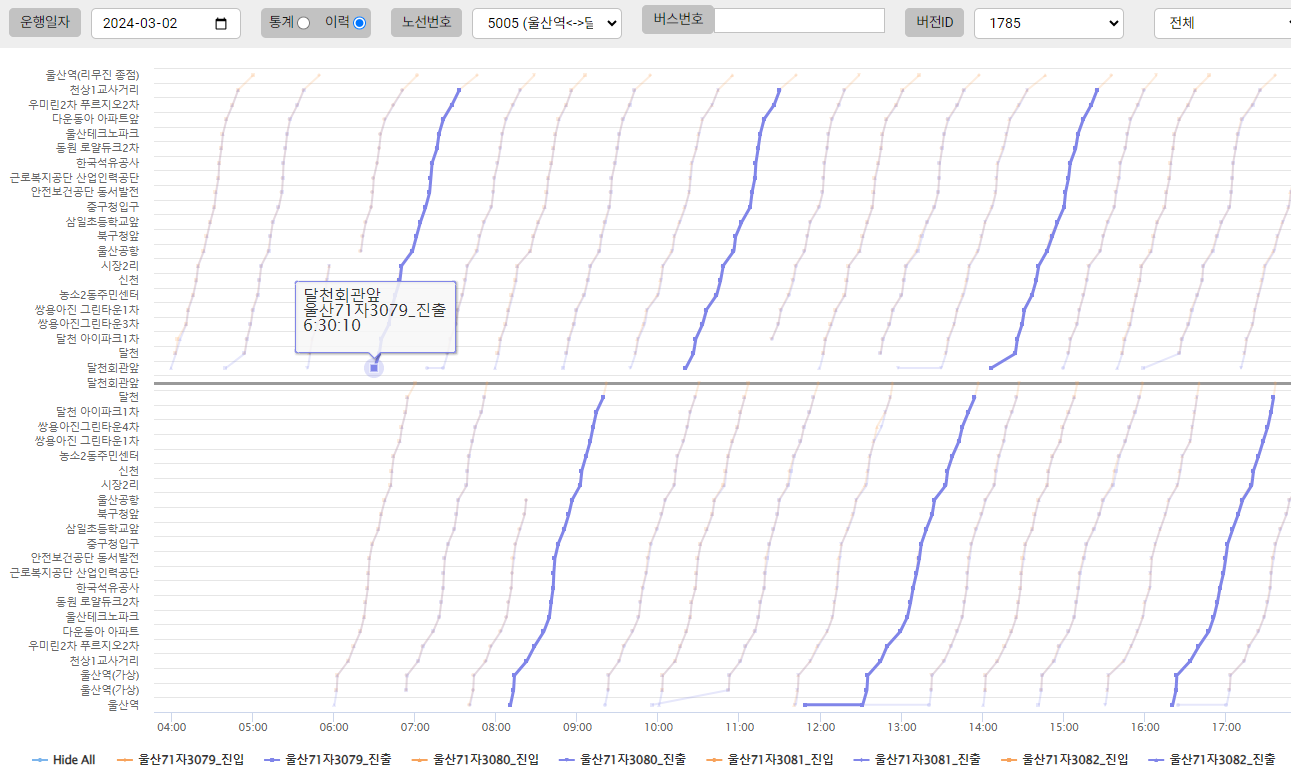Click the highlighted 6:30:10 data point marker

(374, 368)
